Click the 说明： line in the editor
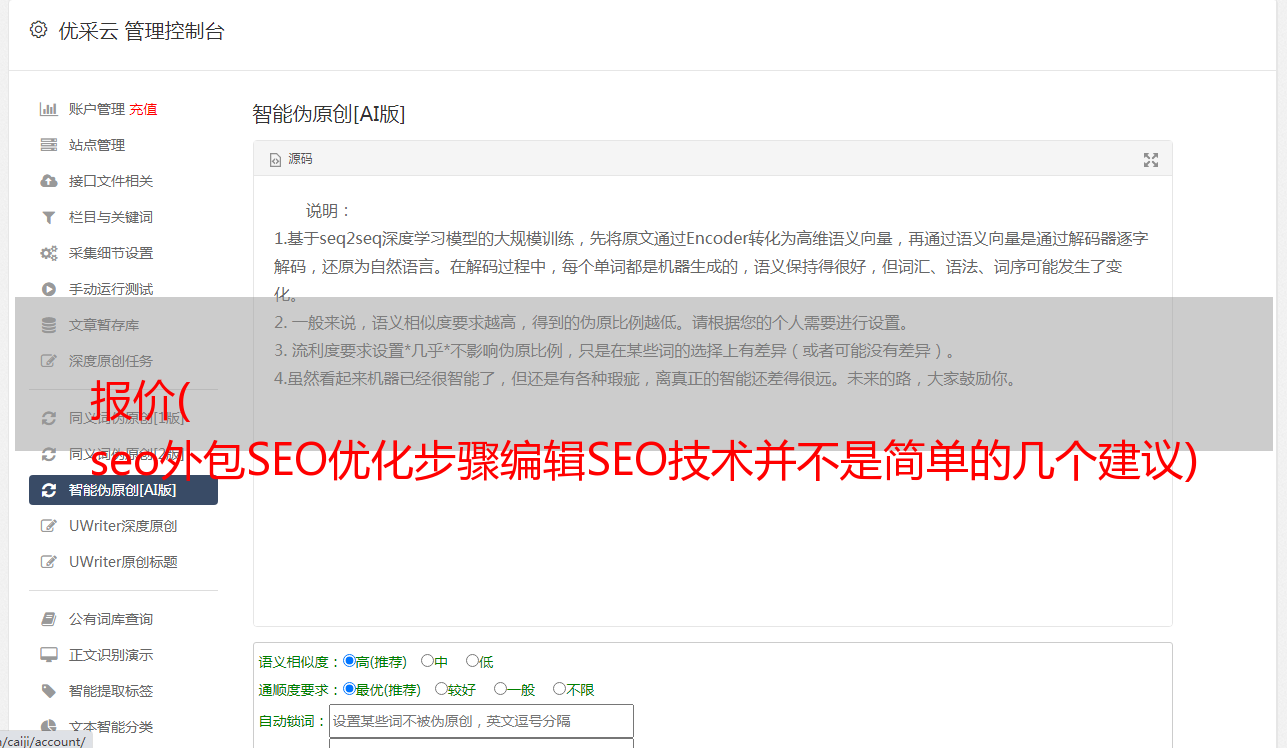 (329, 211)
